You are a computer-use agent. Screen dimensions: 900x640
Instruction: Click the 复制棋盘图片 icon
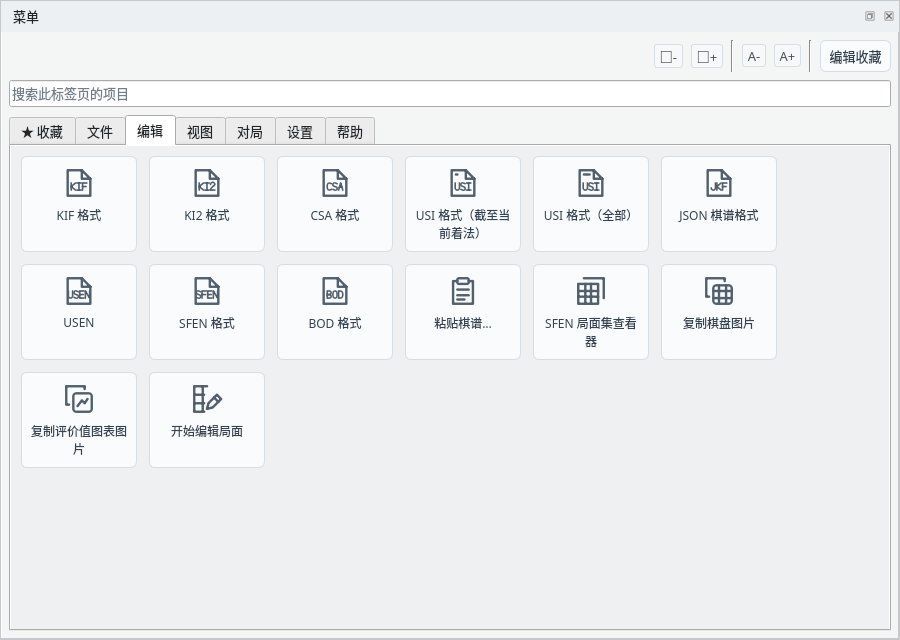[719, 291]
